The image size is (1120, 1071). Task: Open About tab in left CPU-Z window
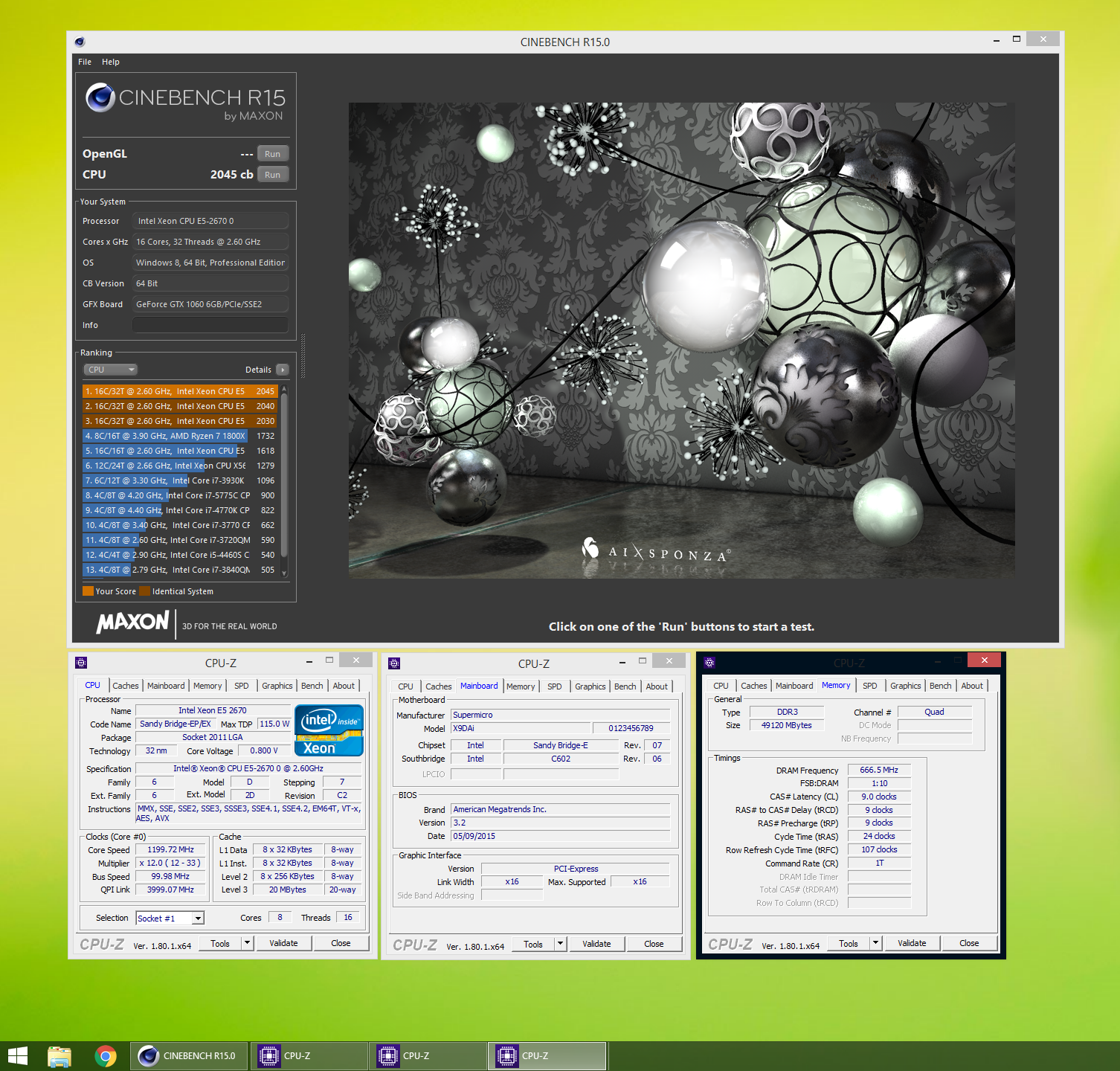344,686
